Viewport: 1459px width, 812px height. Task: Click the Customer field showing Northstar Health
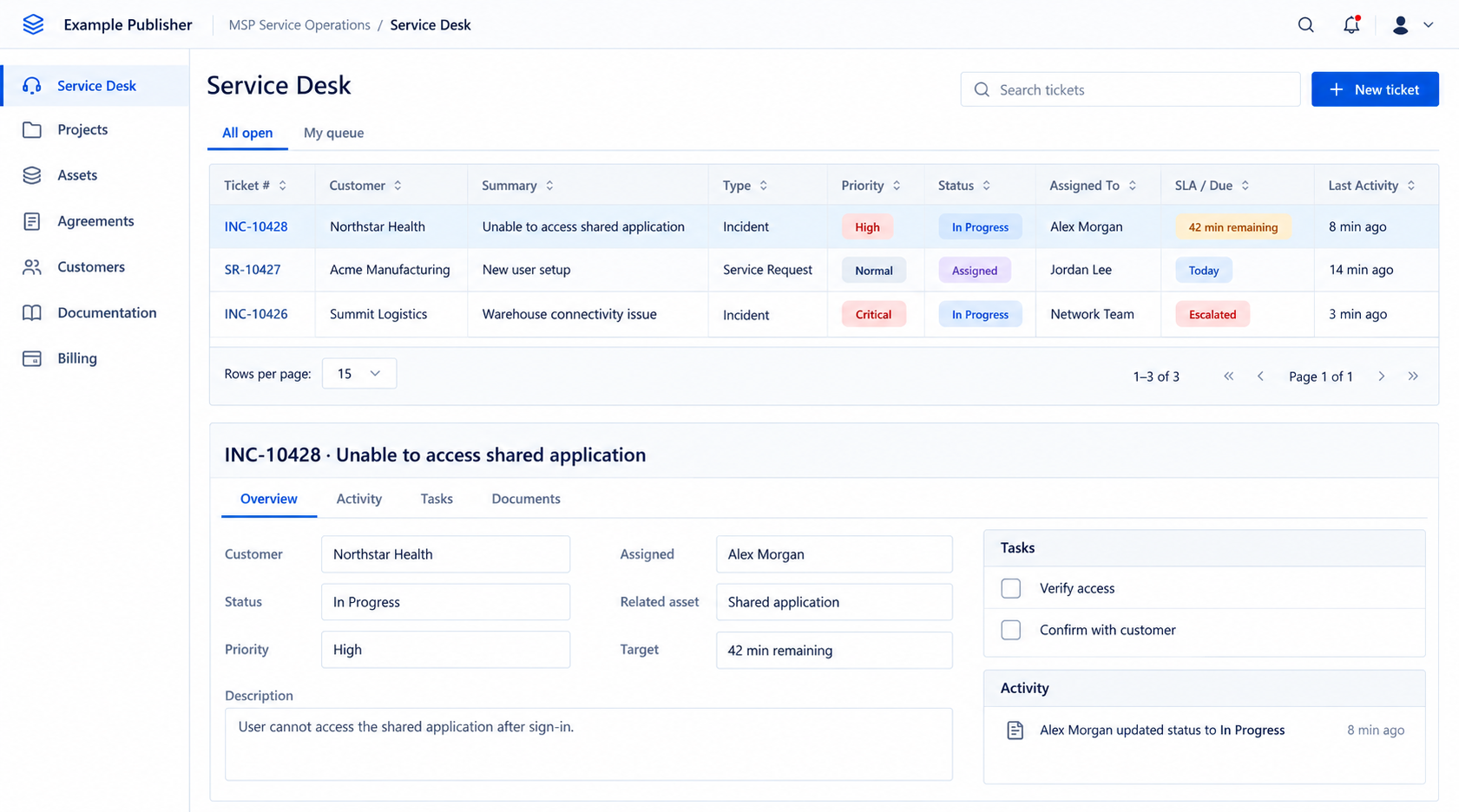[x=445, y=554]
